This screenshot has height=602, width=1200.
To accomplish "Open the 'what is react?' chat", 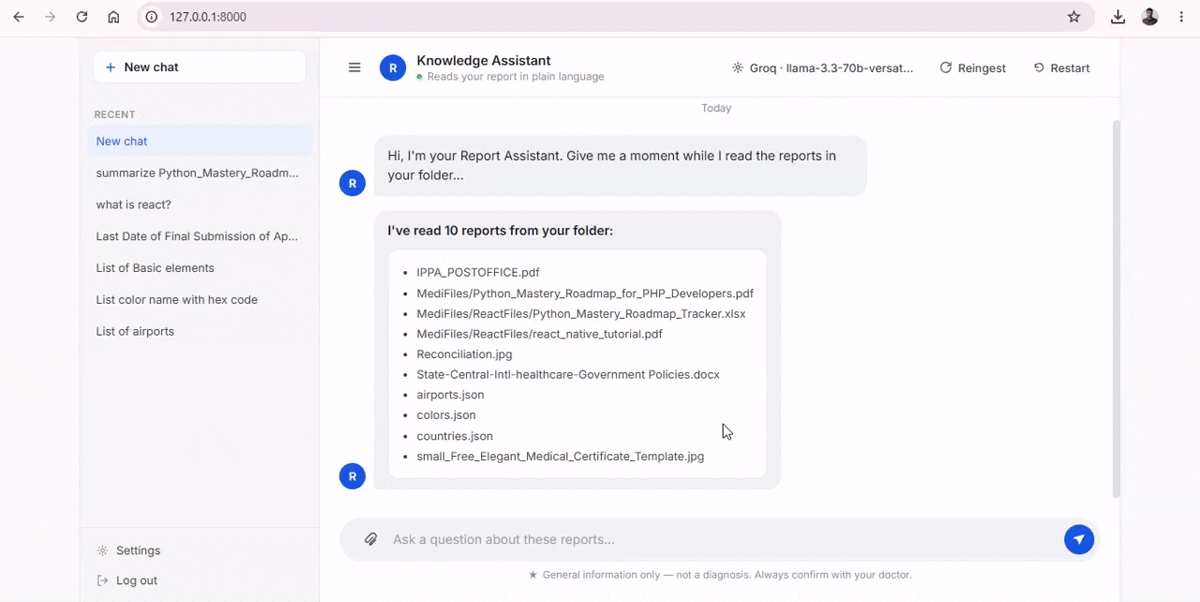I will point(200,205).
